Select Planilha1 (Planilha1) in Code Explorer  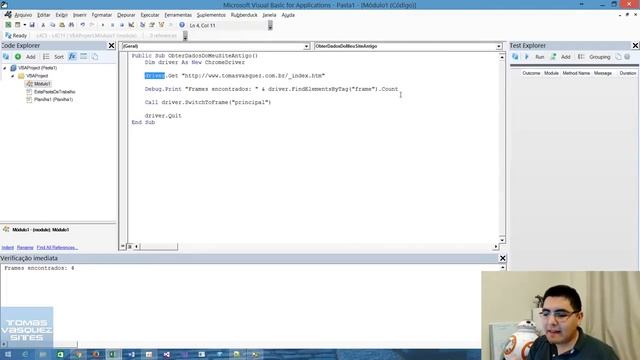(x=53, y=100)
